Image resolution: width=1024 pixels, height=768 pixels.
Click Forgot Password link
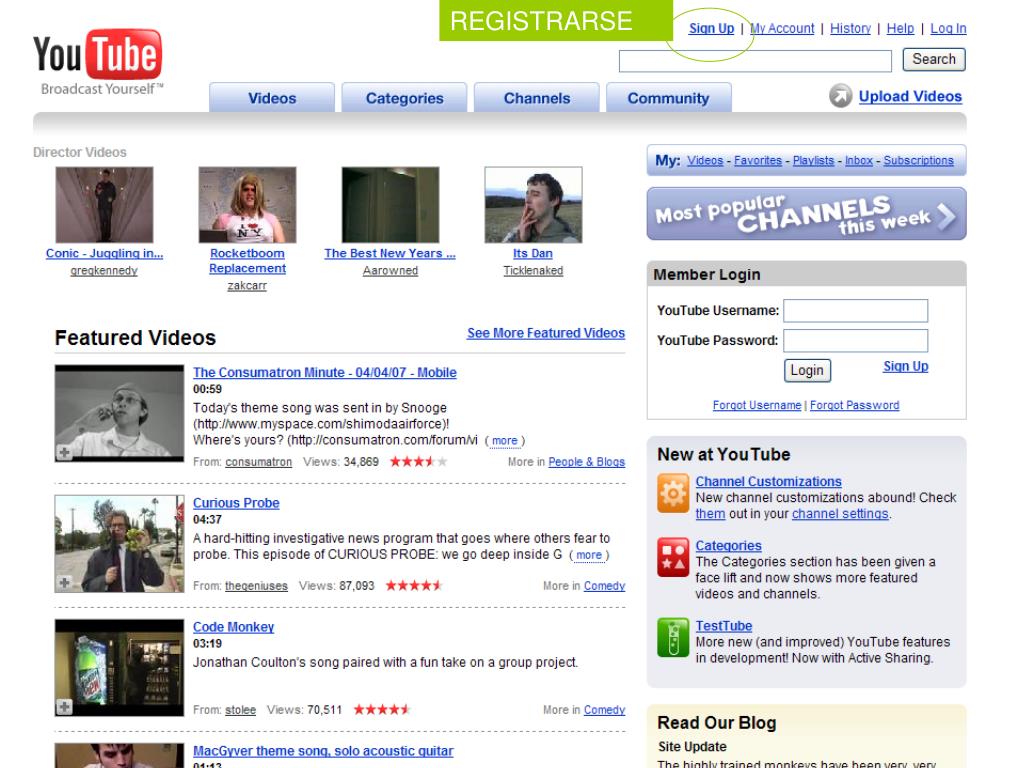tap(854, 406)
